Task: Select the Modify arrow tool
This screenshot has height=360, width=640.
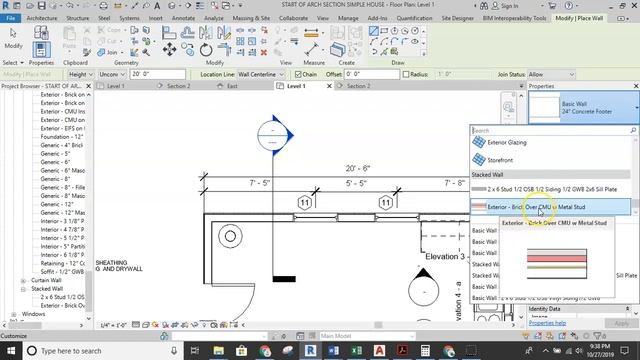Action: click(x=13, y=38)
